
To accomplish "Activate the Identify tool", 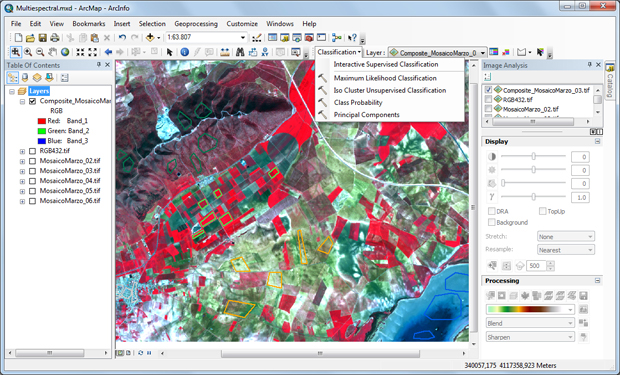I will click(x=184, y=52).
